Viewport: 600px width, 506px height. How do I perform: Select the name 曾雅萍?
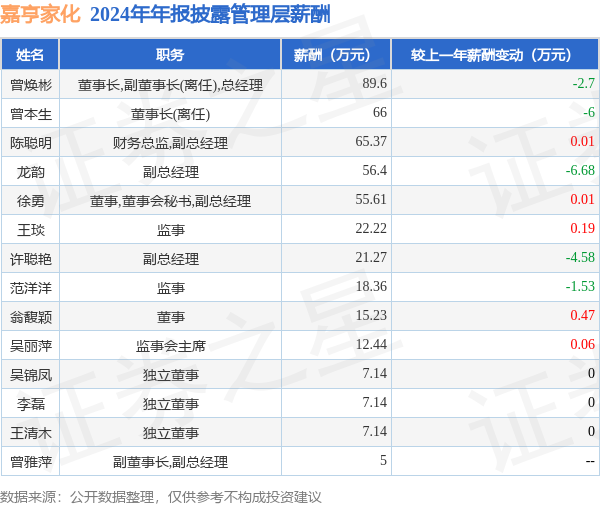click(x=31, y=462)
